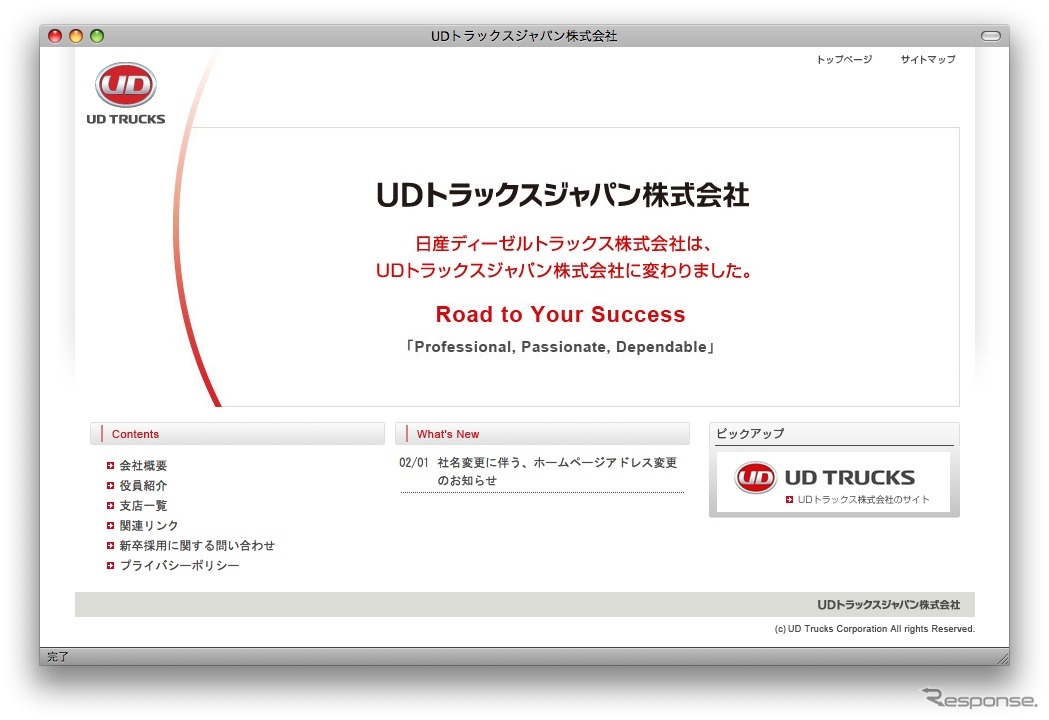Viewport: 1049px width, 720px height.
Task: Click red arrow bullet beside 関連リンク
Action: click(x=110, y=526)
